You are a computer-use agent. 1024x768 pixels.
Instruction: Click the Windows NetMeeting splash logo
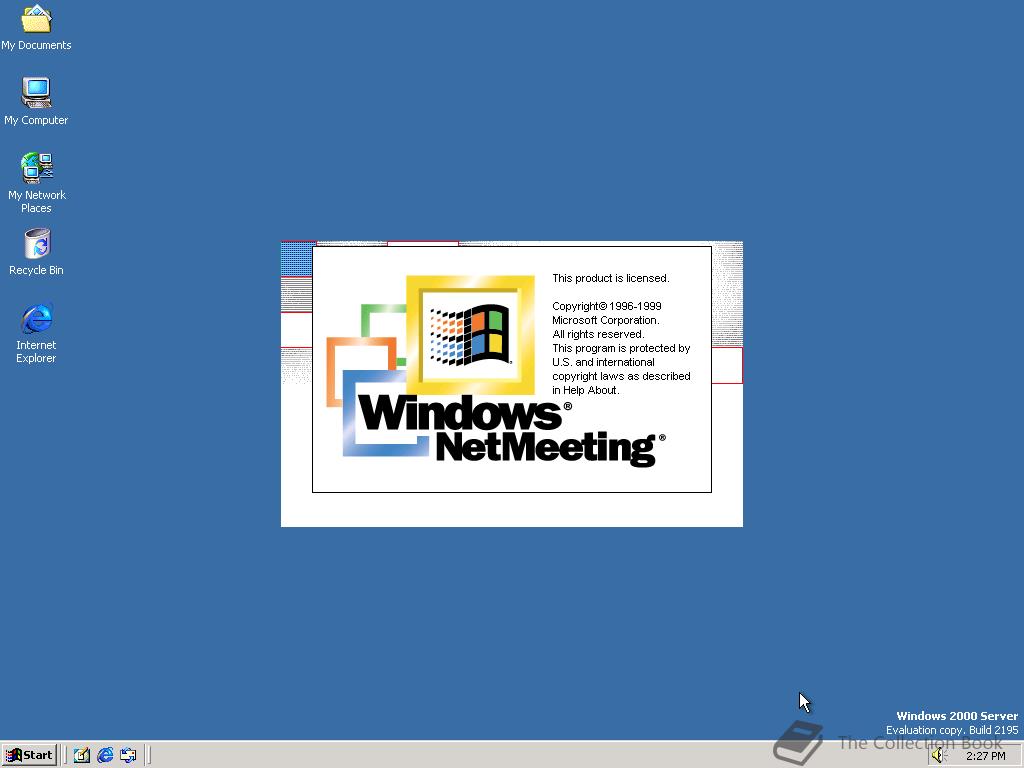tap(498, 370)
